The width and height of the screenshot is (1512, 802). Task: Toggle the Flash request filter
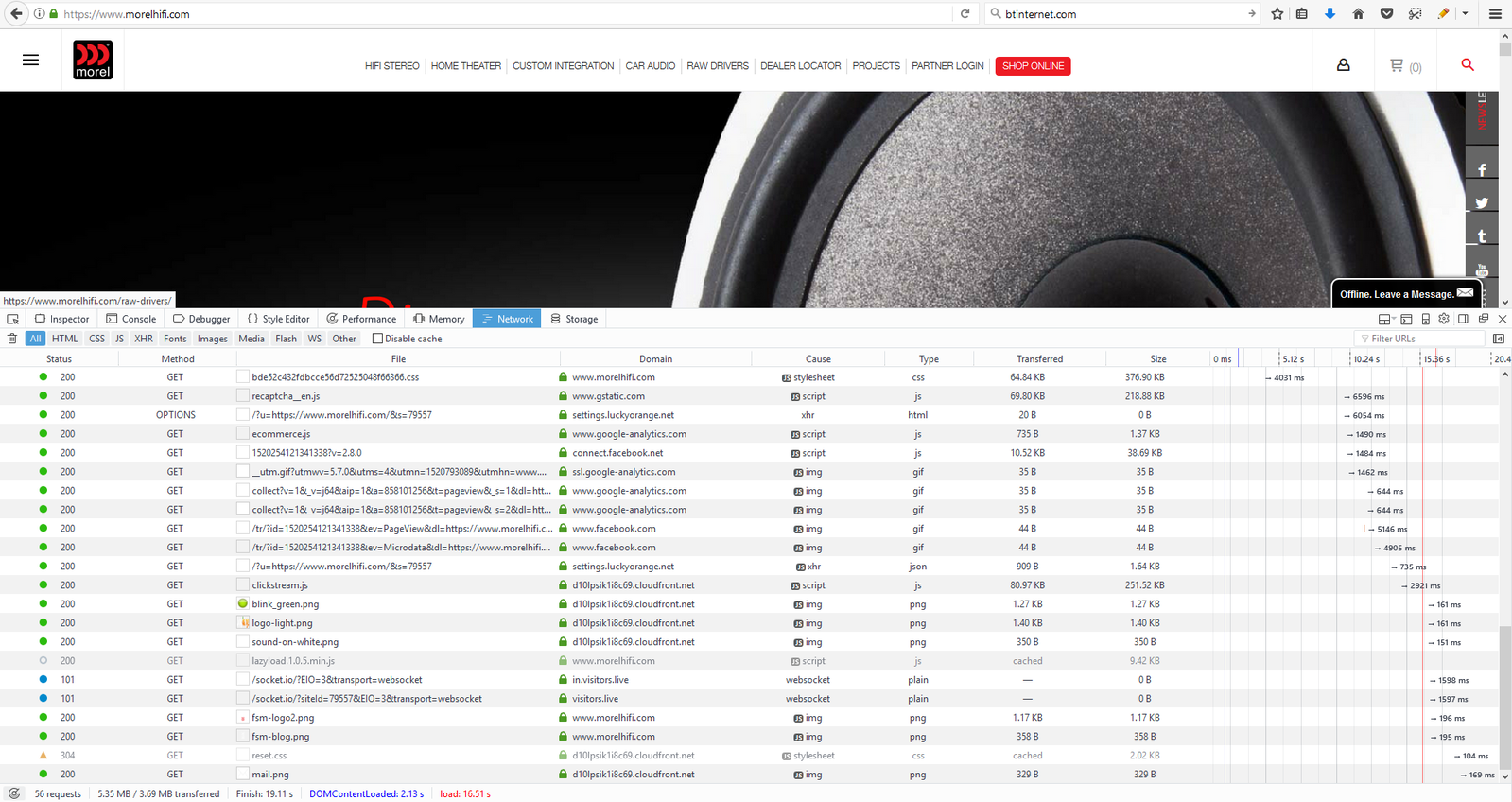(x=286, y=339)
